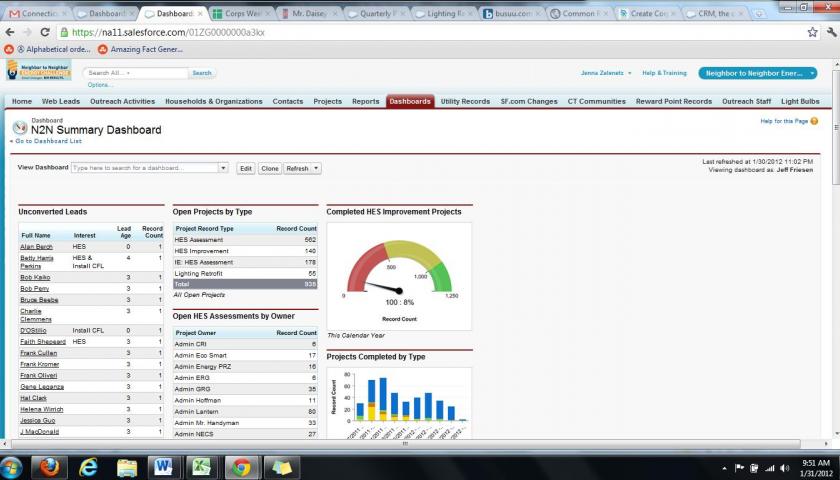This screenshot has height=480, width=840.
Task: Open Word from the taskbar
Action: 164,468
